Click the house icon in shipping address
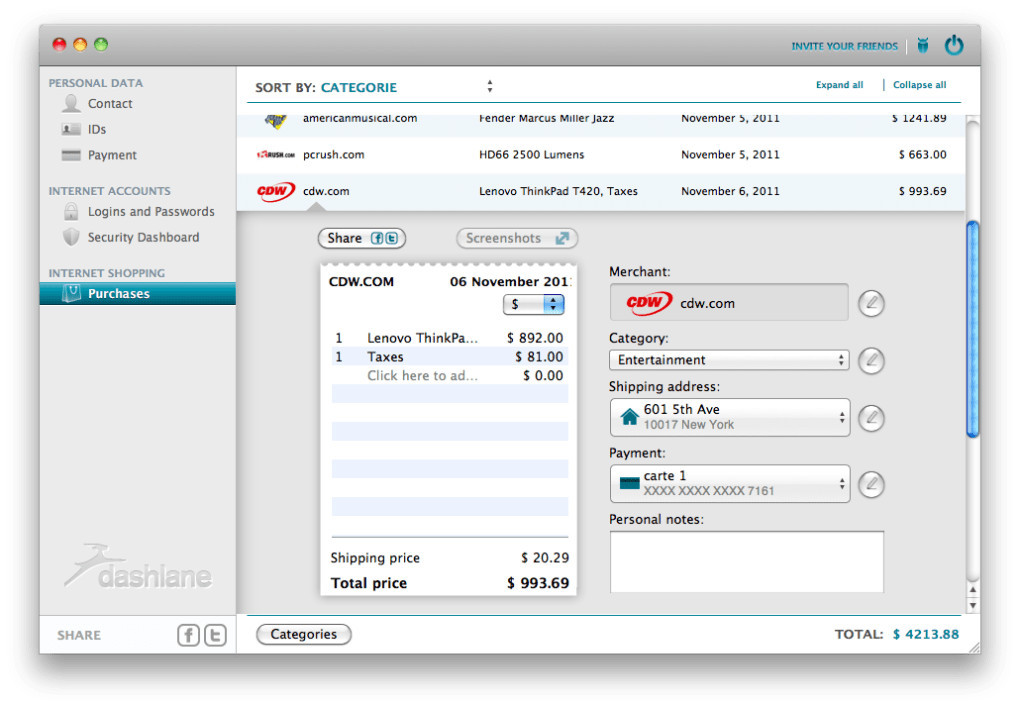The width and height of the screenshot is (1020, 708). [x=629, y=416]
